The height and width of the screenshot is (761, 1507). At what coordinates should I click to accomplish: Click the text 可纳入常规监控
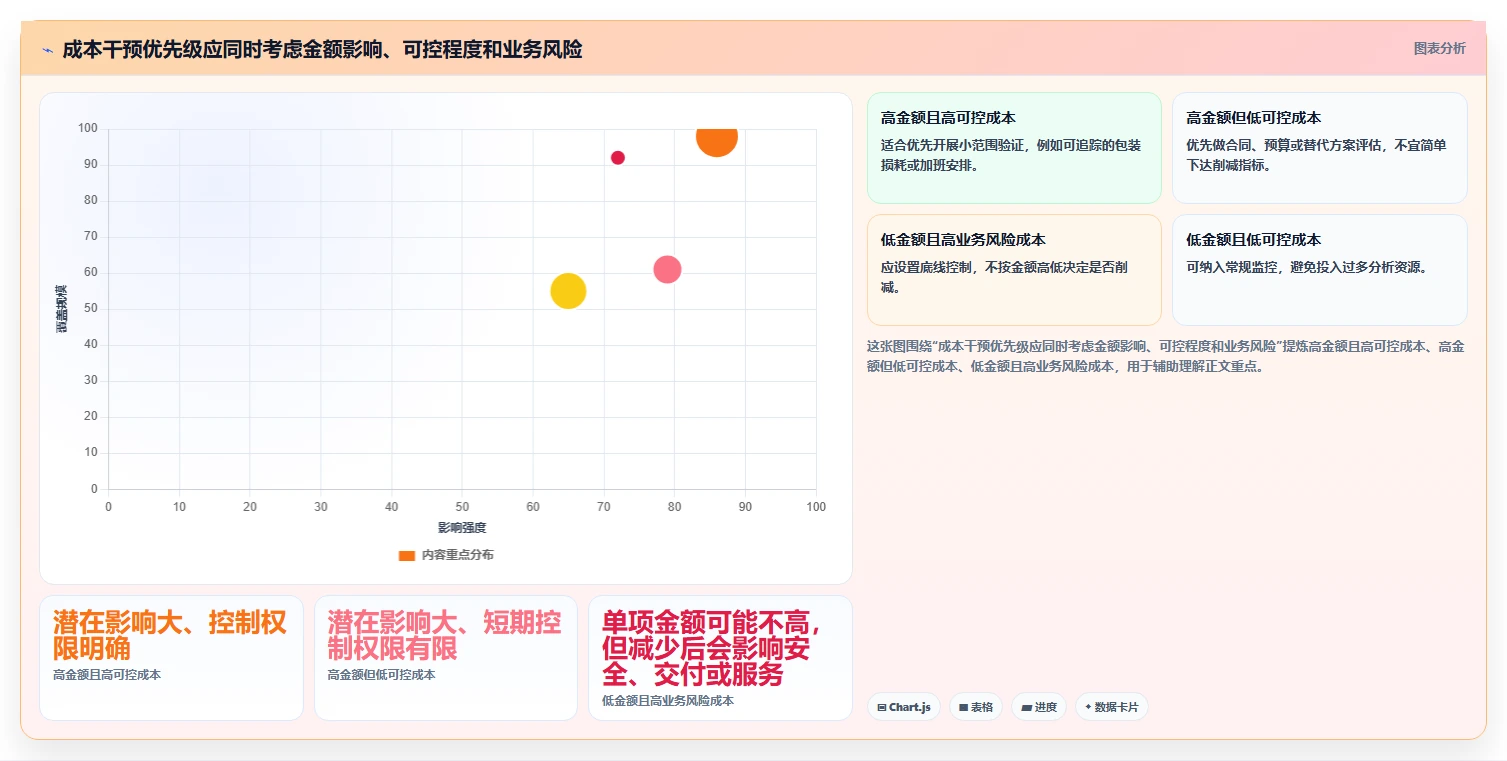point(1232,267)
